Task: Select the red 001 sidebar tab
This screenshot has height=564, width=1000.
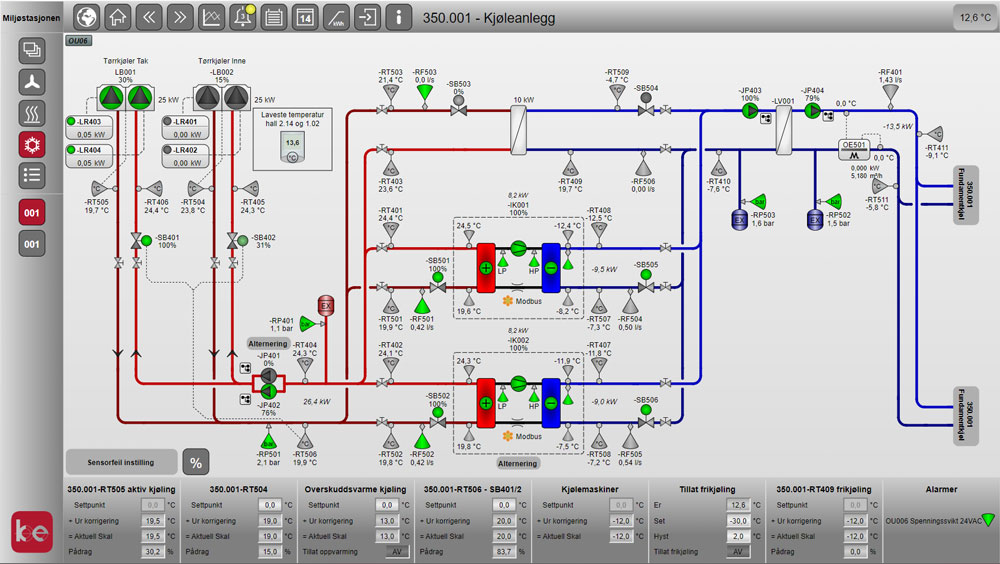Action: pyautogui.click(x=32, y=212)
